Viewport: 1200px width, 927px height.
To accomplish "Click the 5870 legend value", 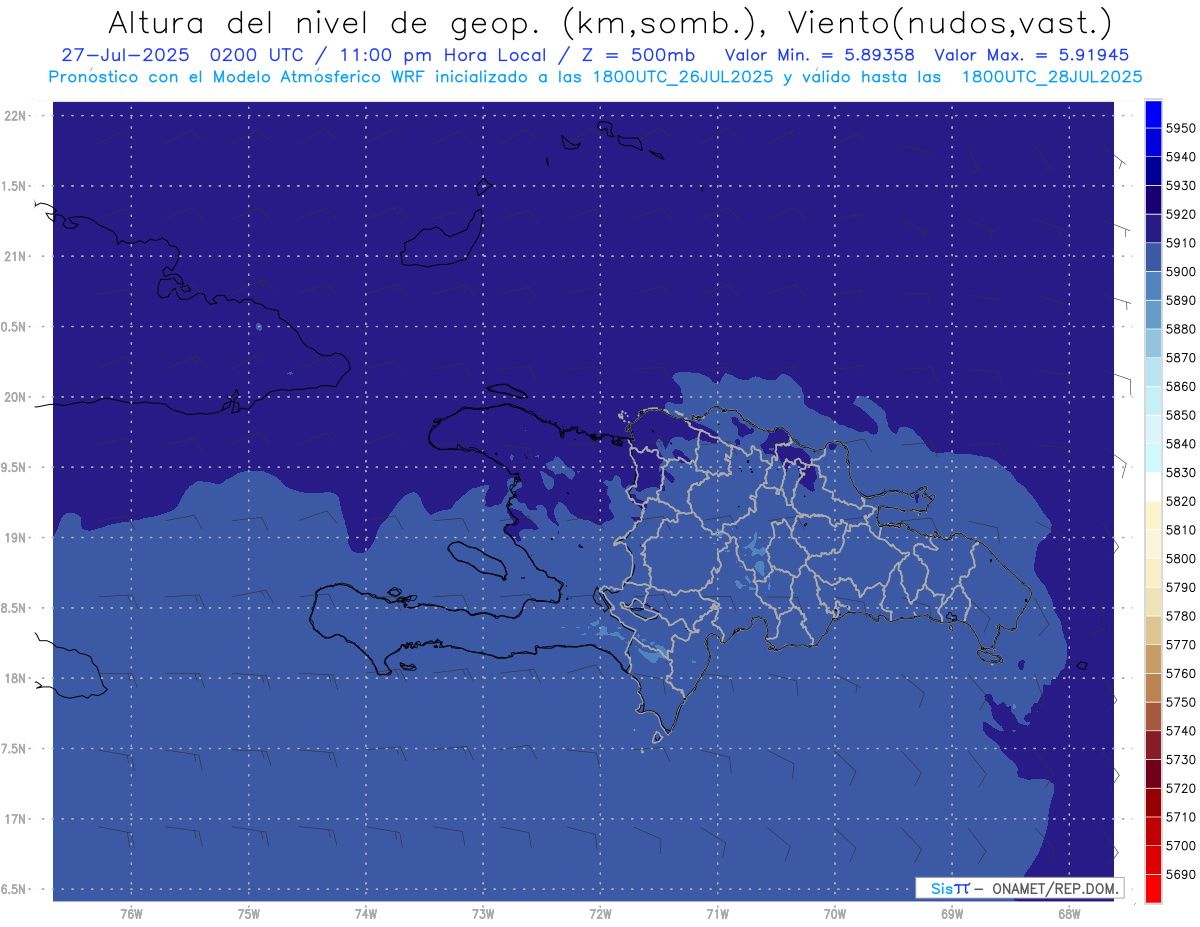I will pos(1180,357).
